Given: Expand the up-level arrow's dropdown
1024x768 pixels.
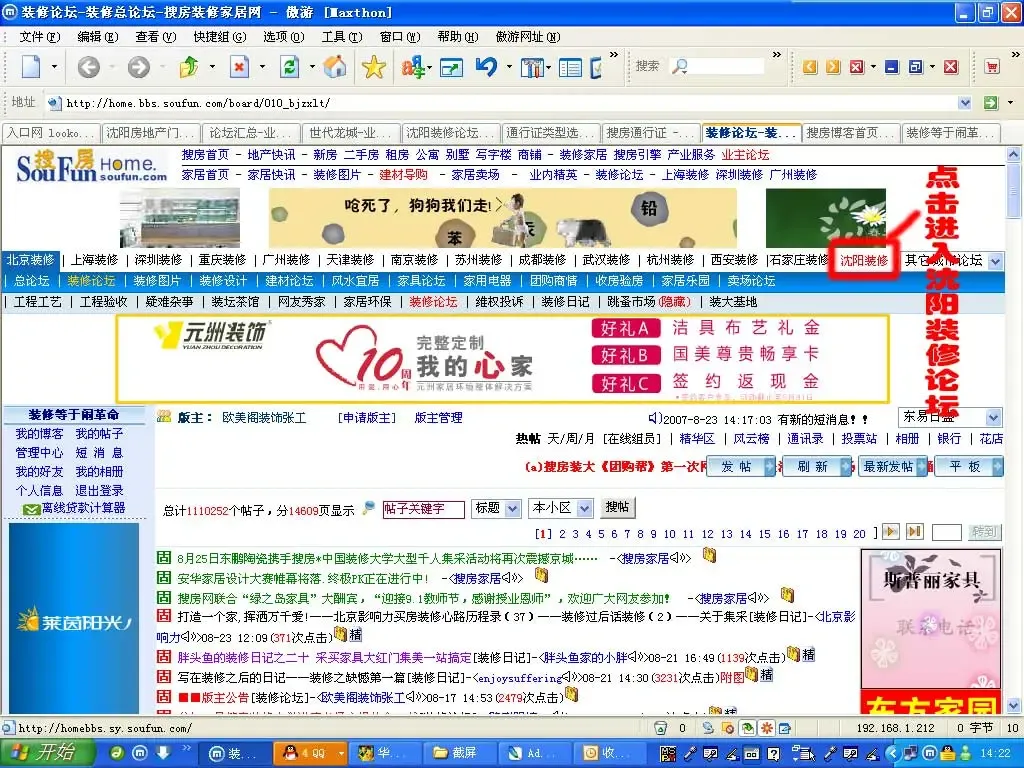Looking at the screenshot, I should (212, 67).
